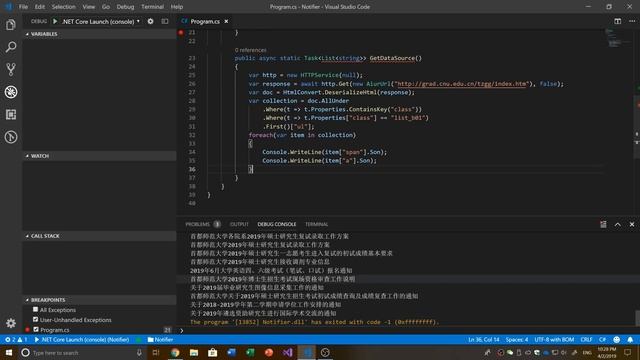Switch to the TERMINAL panel tab
Viewport: 640px width, 360px height.
(x=316, y=224)
